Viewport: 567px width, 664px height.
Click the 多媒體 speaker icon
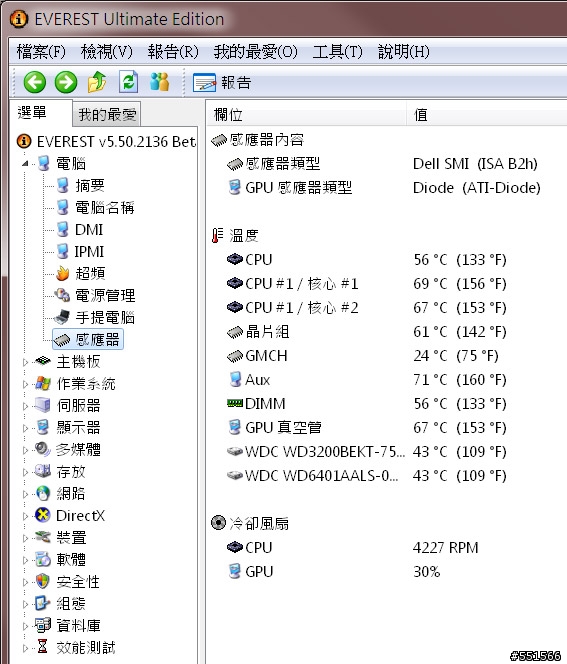(43, 449)
